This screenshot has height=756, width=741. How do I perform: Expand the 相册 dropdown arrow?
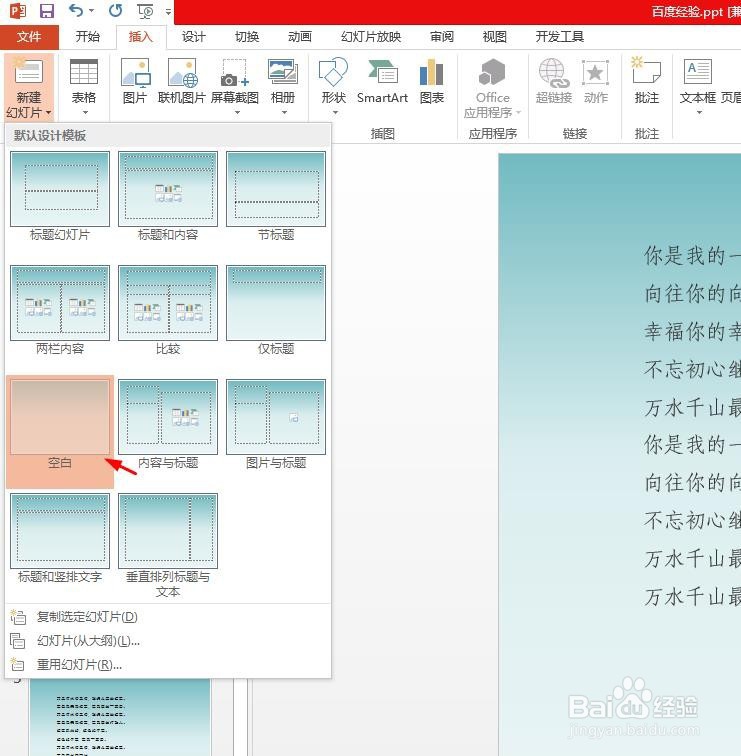pos(284,113)
